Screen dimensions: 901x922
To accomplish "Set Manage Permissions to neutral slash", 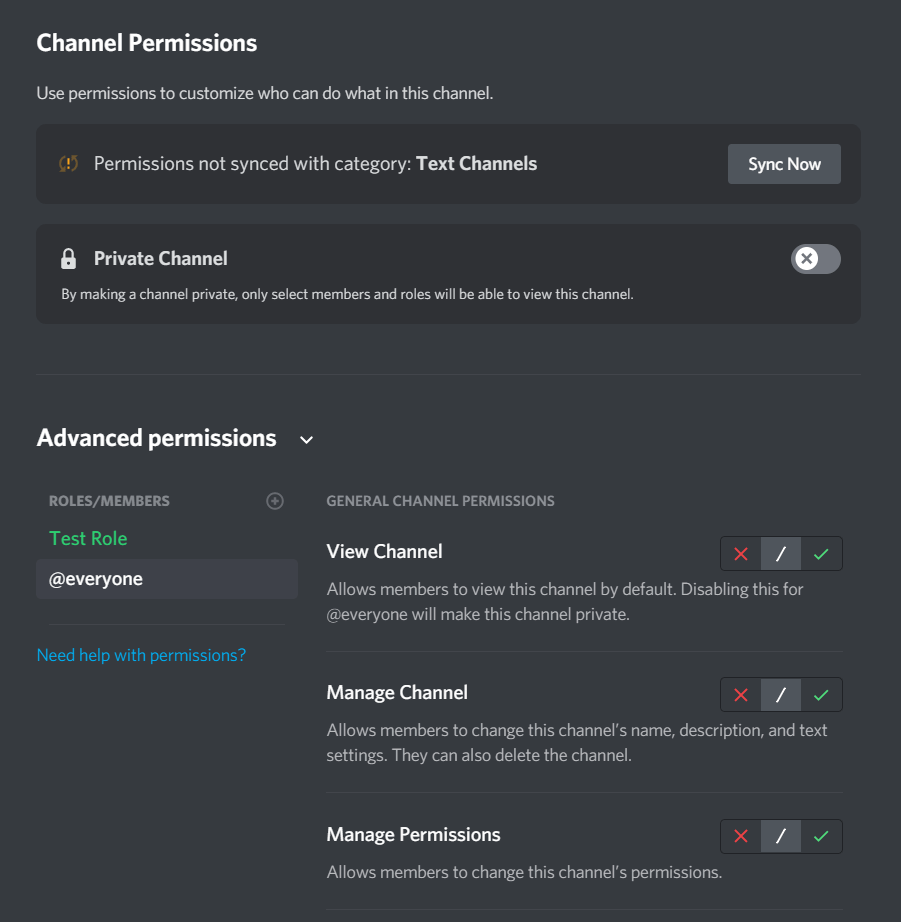I will [781, 836].
